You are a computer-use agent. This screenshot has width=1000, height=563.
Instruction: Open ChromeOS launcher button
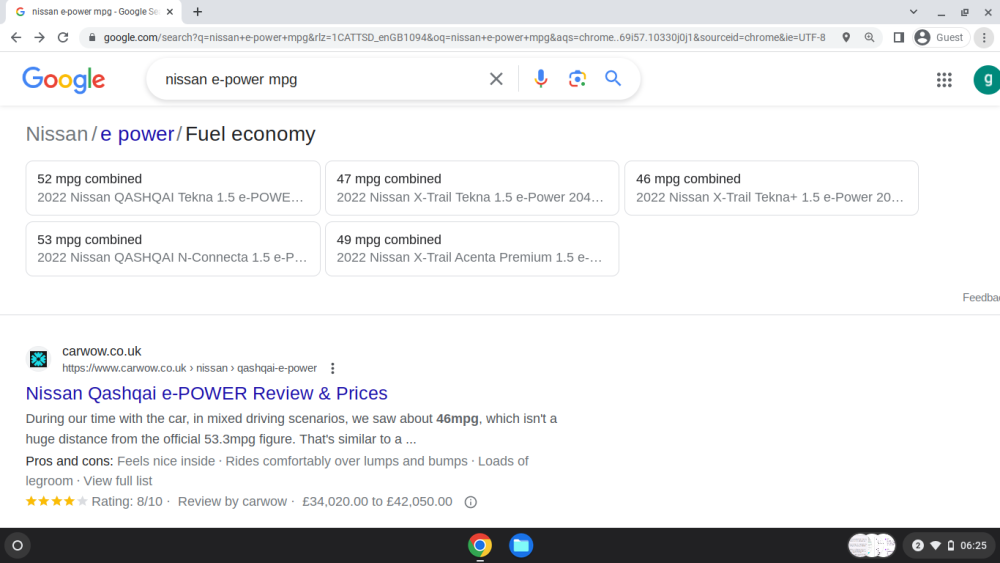pyautogui.click(x=18, y=545)
